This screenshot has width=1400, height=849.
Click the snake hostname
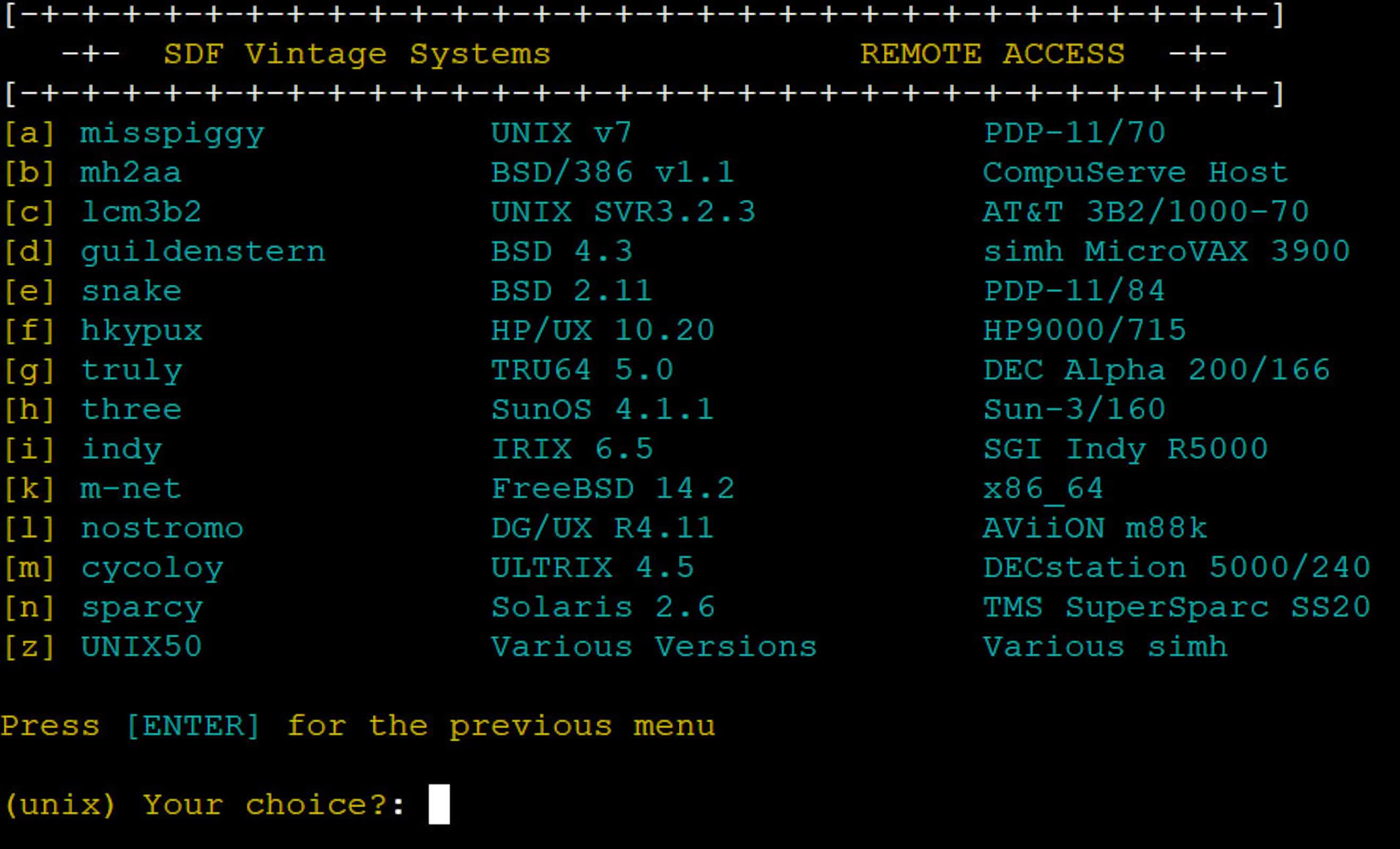[x=131, y=291]
